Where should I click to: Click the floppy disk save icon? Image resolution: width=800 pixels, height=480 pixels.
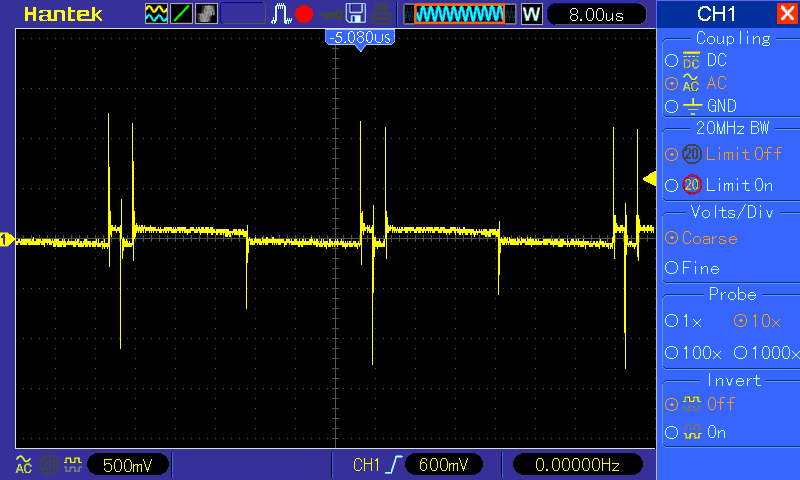pos(356,14)
